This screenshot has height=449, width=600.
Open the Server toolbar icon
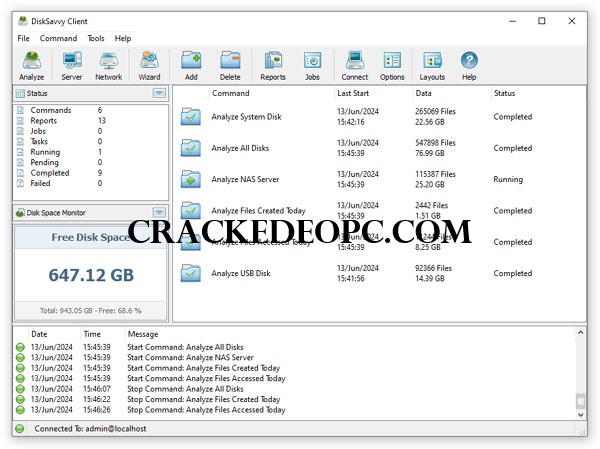coord(72,61)
